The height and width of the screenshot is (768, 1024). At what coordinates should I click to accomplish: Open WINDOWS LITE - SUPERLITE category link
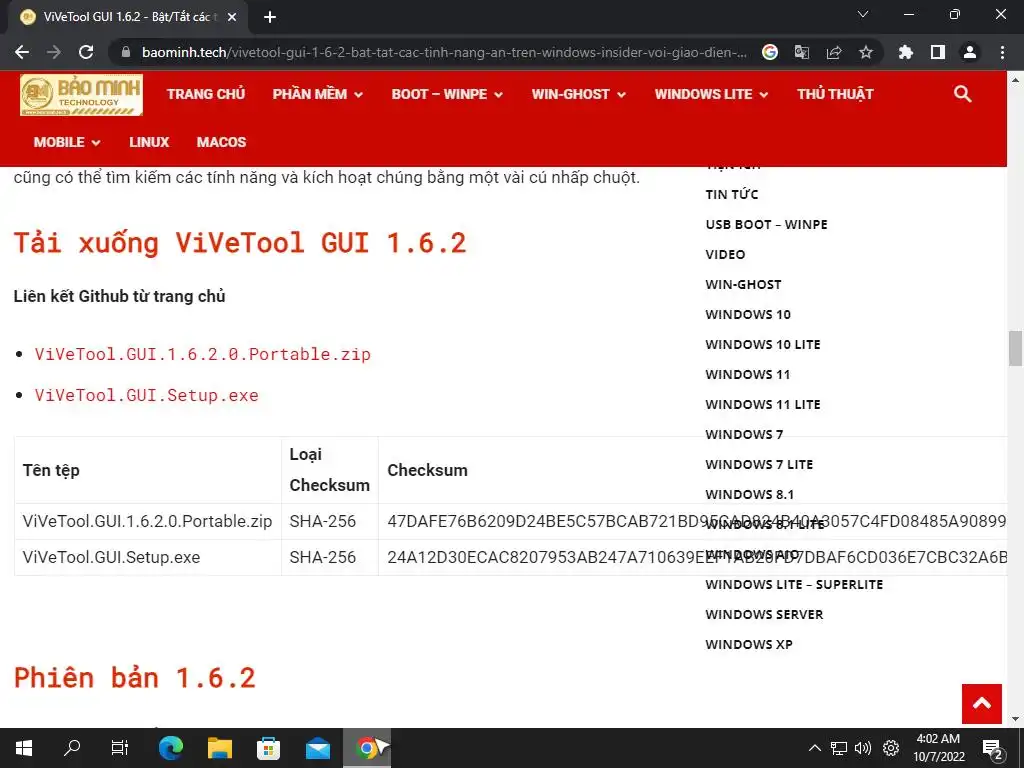[794, 584]
